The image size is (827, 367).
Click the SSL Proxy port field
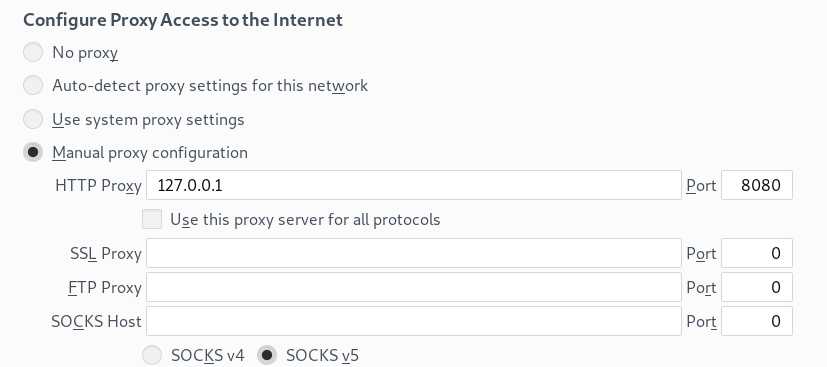point(757,253)
